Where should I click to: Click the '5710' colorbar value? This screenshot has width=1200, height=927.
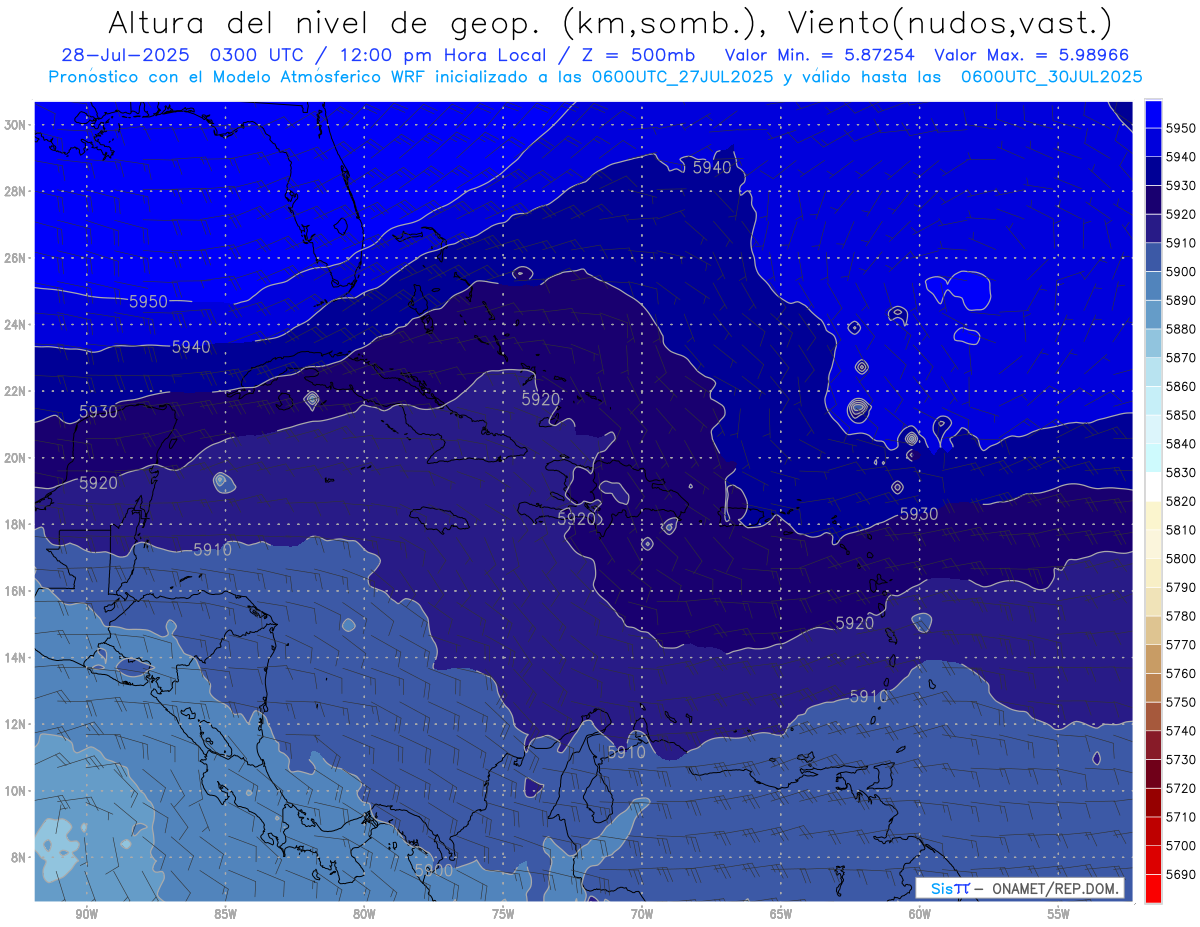pyautogui.click(x=1180, y=816)
